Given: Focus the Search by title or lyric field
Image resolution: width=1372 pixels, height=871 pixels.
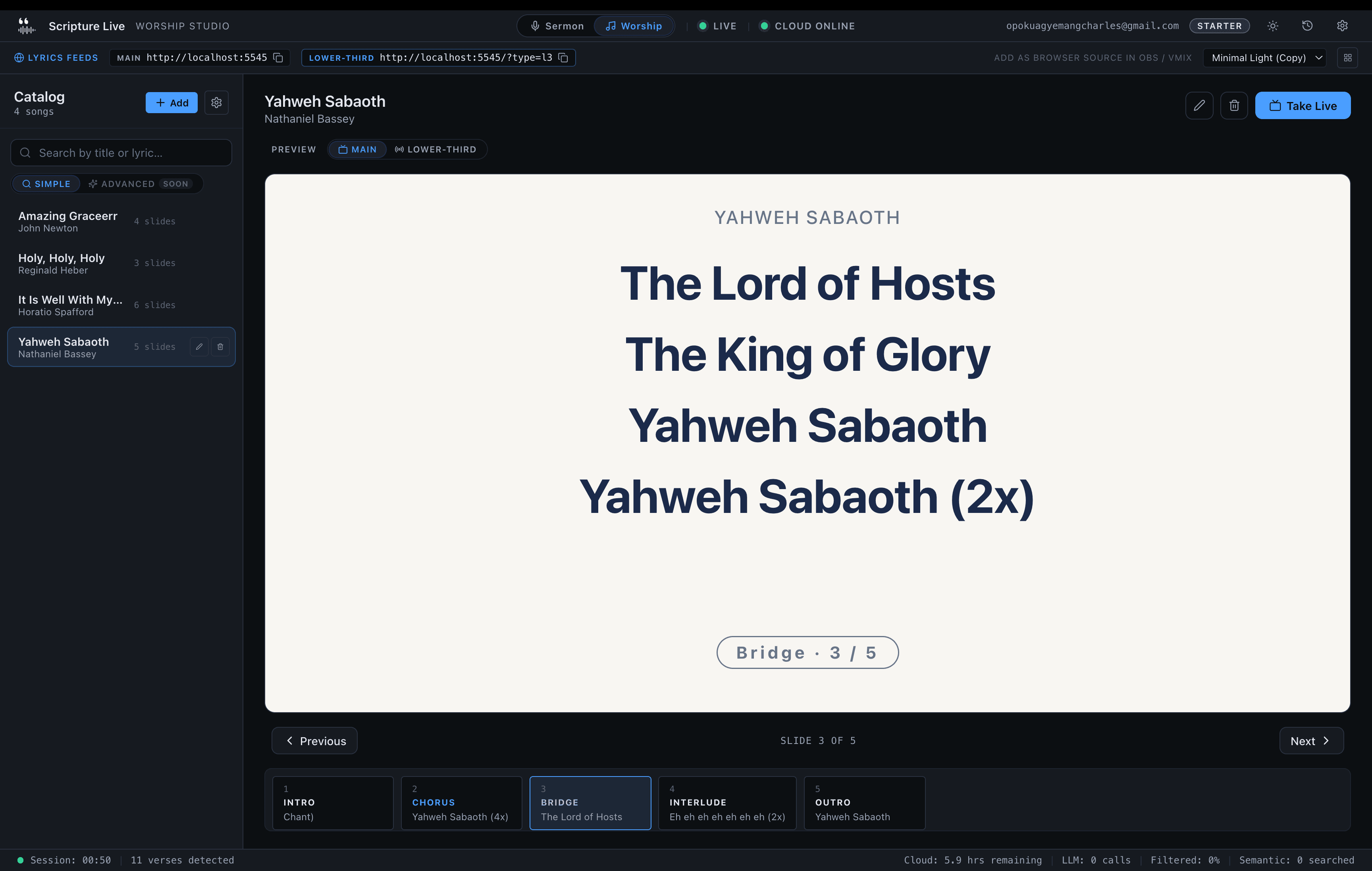Looking at the screenshot, I should coord(121,153).
